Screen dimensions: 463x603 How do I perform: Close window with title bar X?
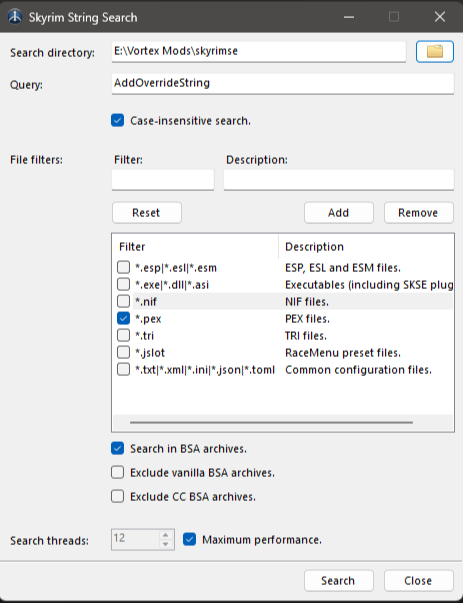coord(440,17)
